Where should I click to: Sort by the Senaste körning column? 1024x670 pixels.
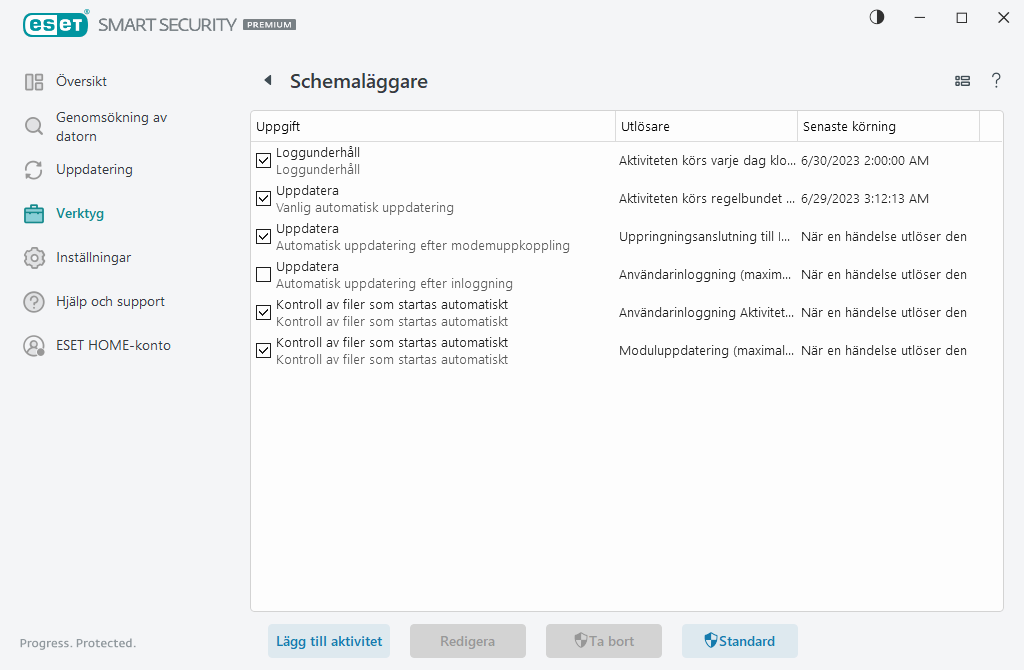pyautogui.click(x=887, y=127)
